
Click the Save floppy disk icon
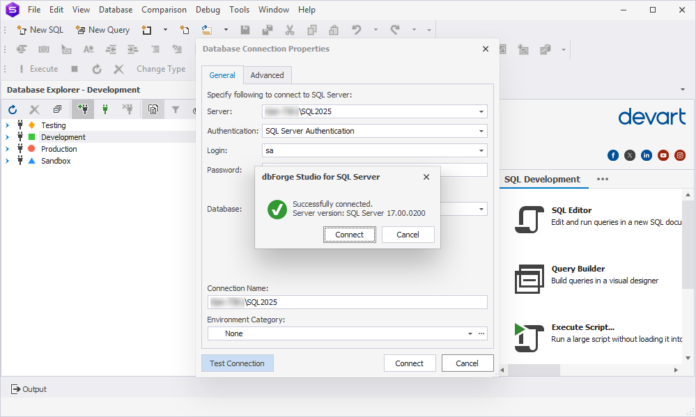point(245,30)
